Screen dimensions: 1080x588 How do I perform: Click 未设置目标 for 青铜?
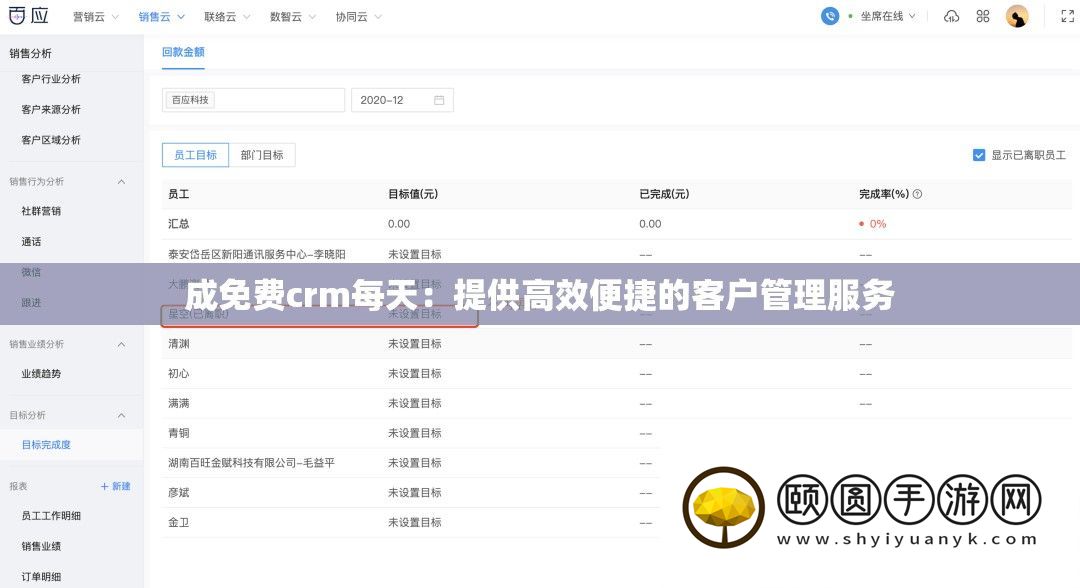tap(415, 433)
